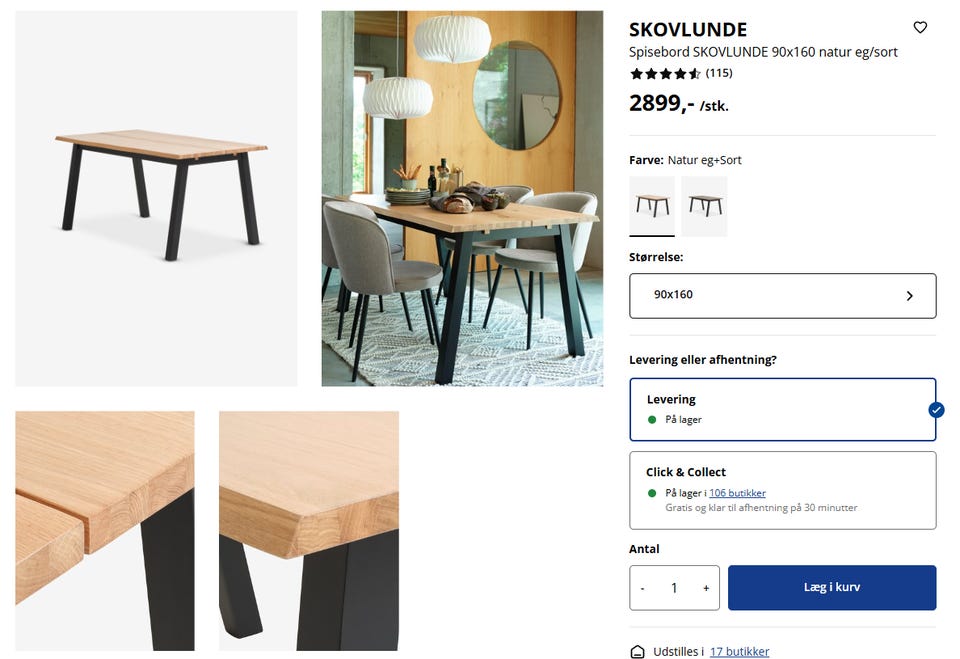This screenshot has width=960, height=659.
Task: Add SKOVLUNDE table to favorites heart
Action: [x=920, y=28]
